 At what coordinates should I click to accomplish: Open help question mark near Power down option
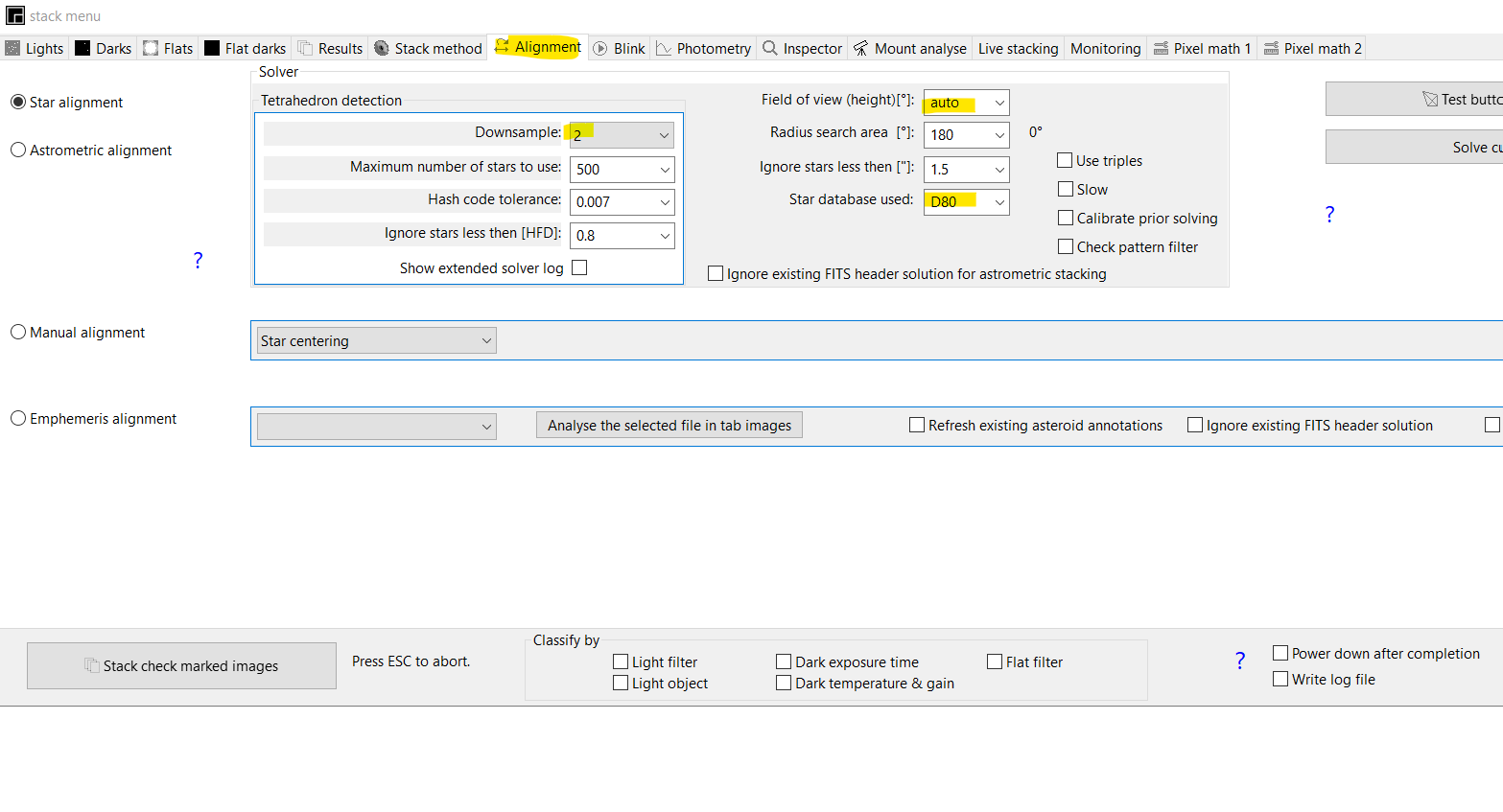click(1240, 661)
